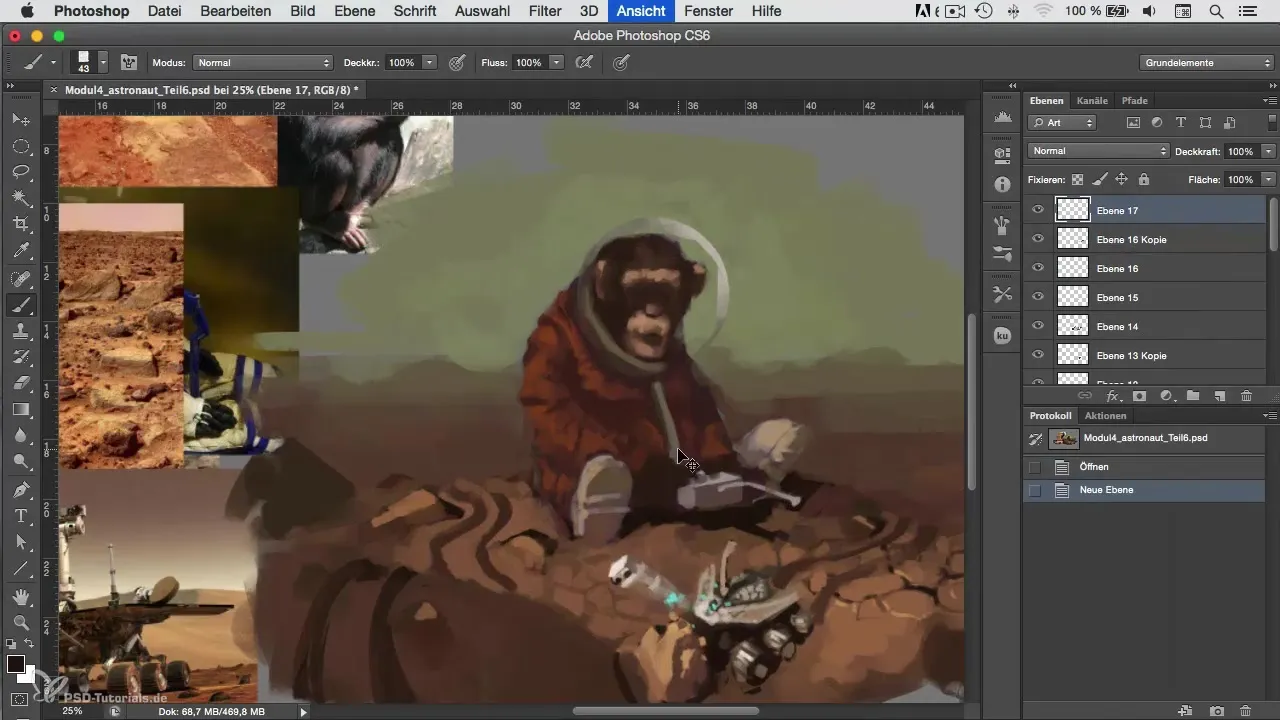
Task: Switch to Pfade tab
Action: [x=1134, y=100]
